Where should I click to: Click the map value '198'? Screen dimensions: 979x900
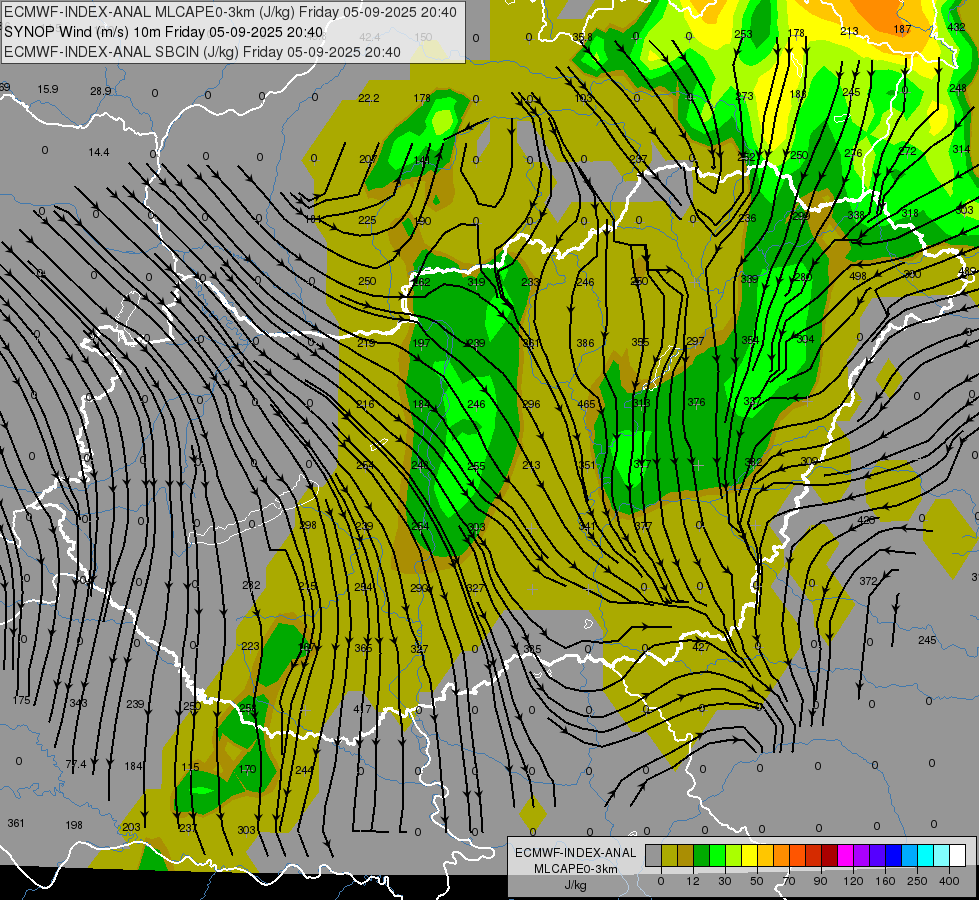(74, 825)
